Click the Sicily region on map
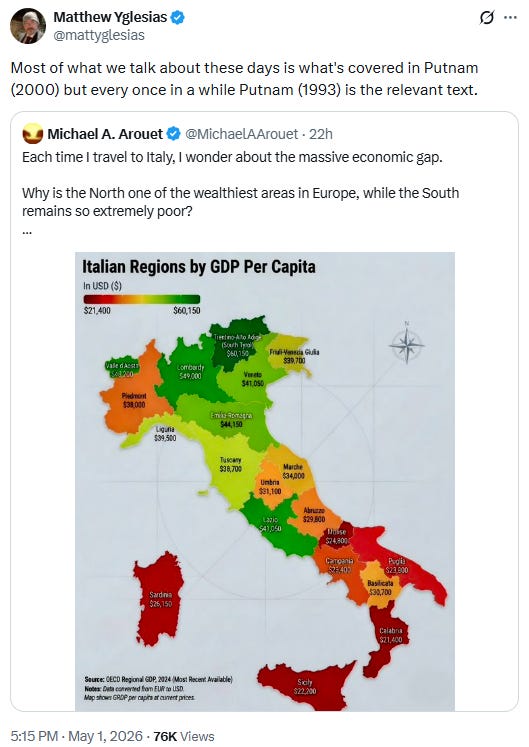 point(305,685)
